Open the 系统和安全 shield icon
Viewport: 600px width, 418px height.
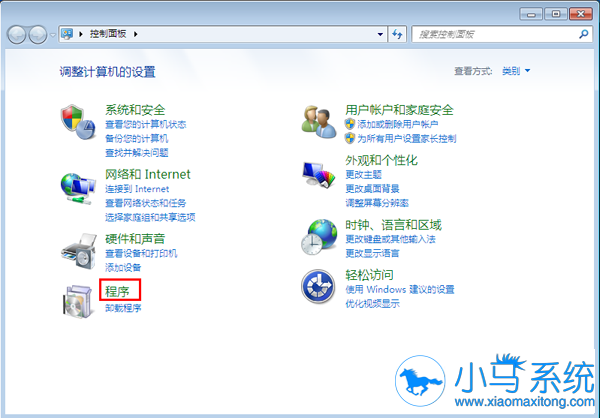tap(78, 122)
